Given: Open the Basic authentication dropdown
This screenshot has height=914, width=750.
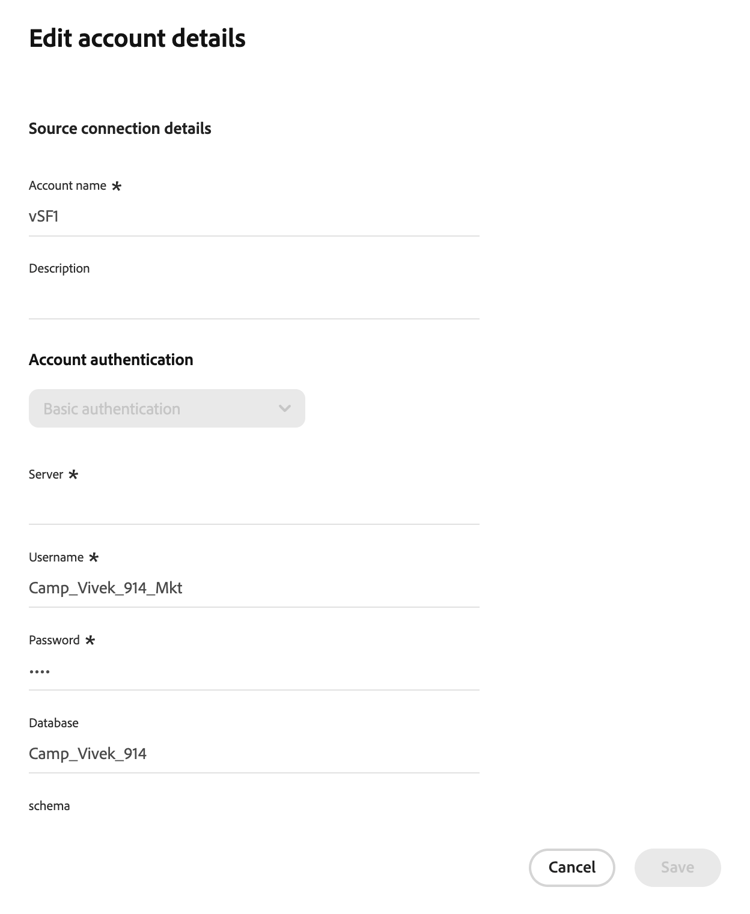Looking at the screenshot, I should (167, 409).
